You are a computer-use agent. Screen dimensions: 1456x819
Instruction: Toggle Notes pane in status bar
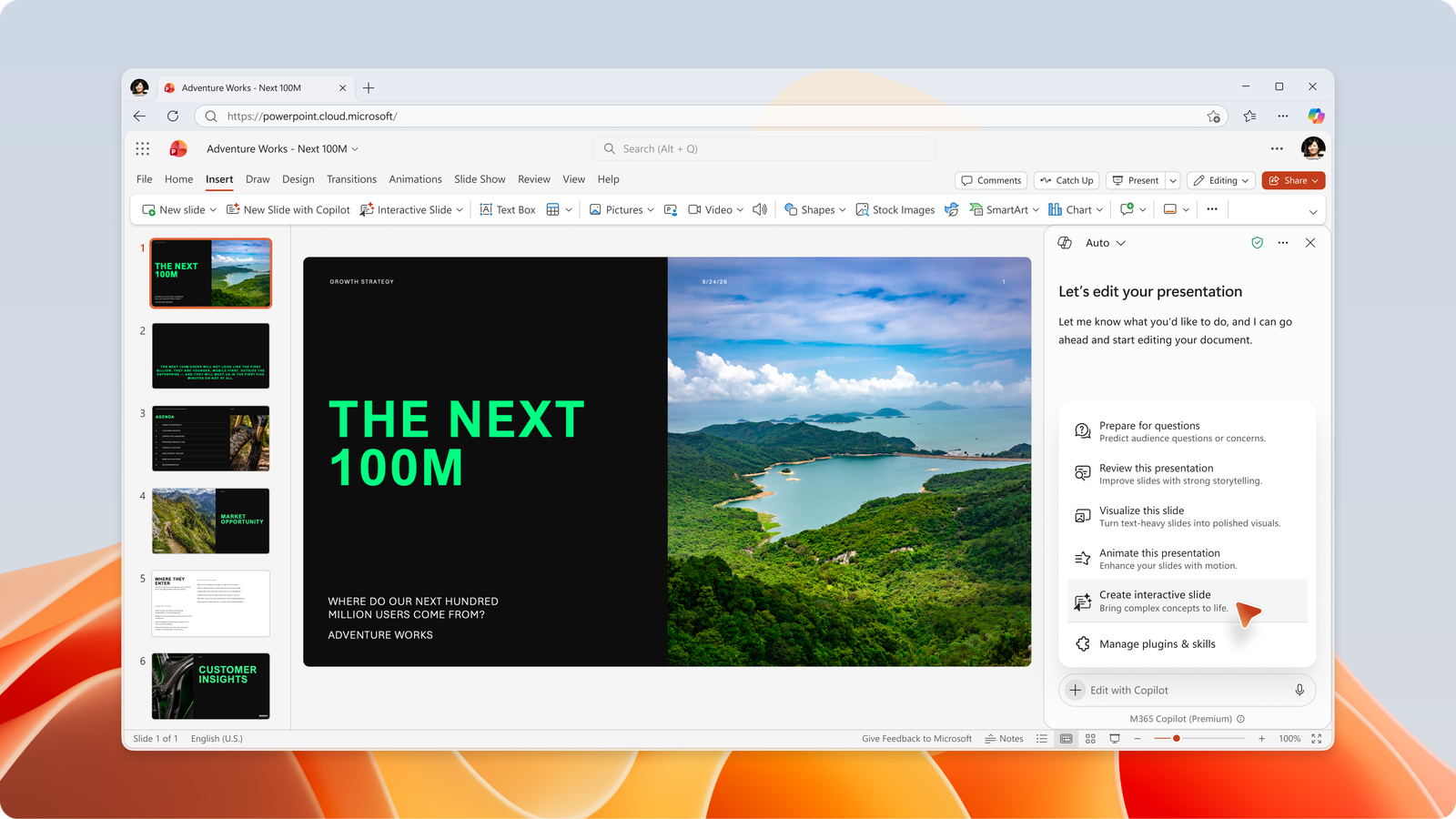[x=1004, y=739]
